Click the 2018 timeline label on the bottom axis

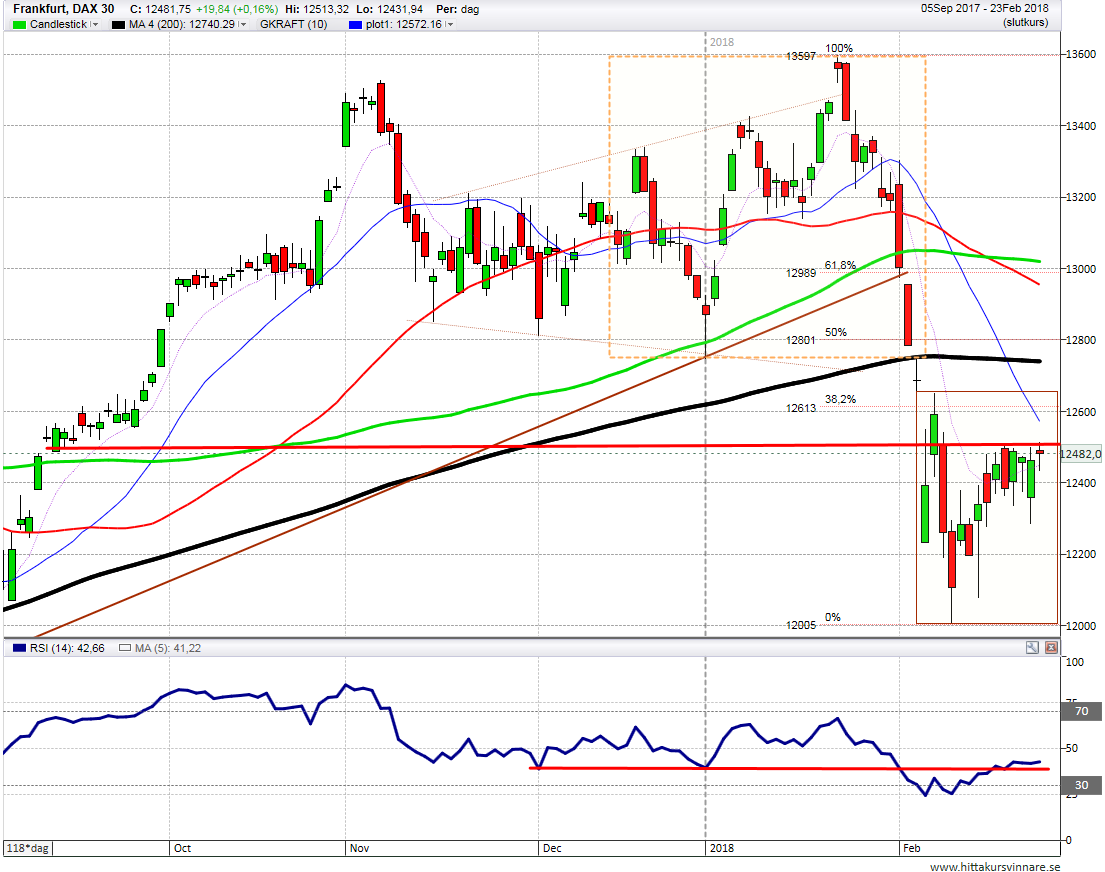point(722,848)
